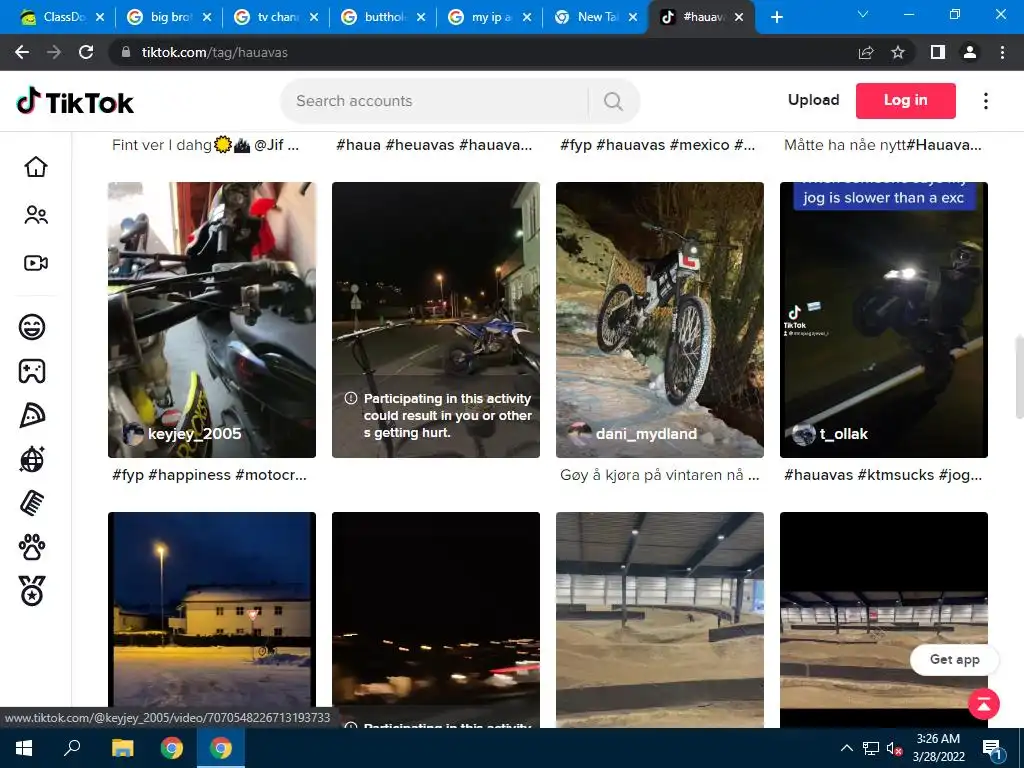This screenshot has width=1024, height=768.
Task: Show hidden system tray icons chevron
Action: pos(846,748)
